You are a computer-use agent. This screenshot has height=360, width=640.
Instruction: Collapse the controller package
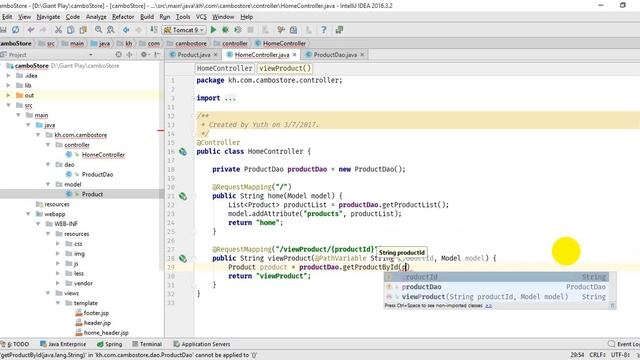pyautogui.click(x=48, y=145)
